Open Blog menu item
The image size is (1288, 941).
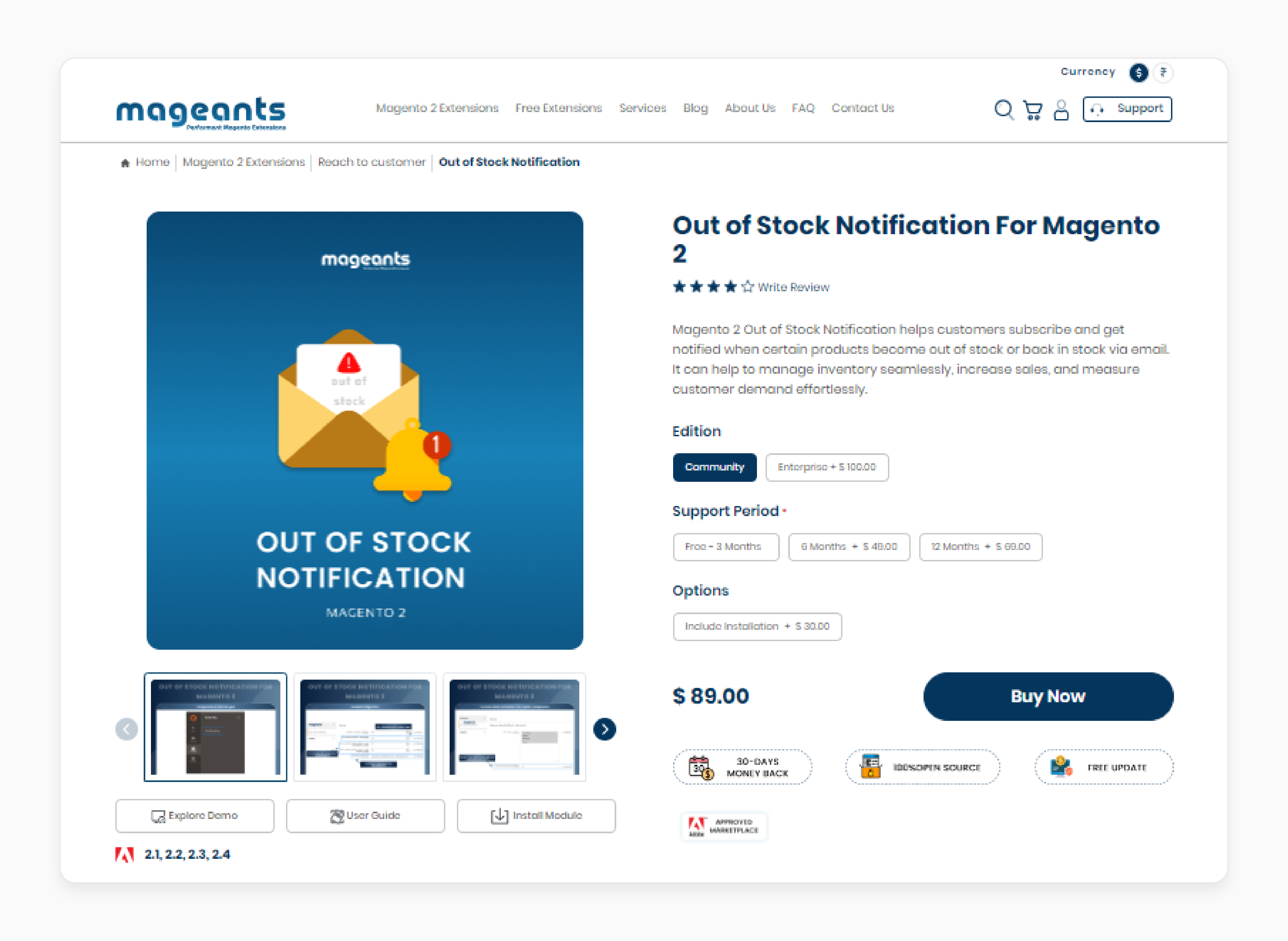click(695, 108)
